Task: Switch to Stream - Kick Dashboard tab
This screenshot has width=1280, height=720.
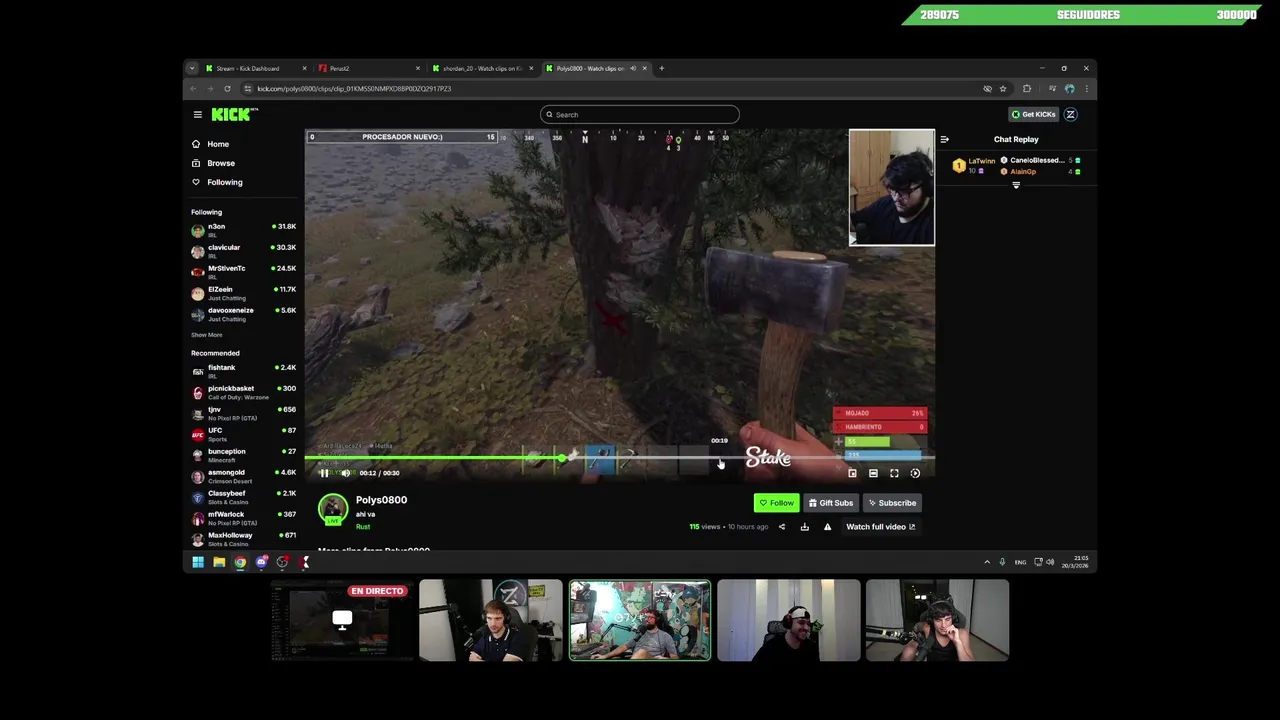Action: (x=256, y=68)
